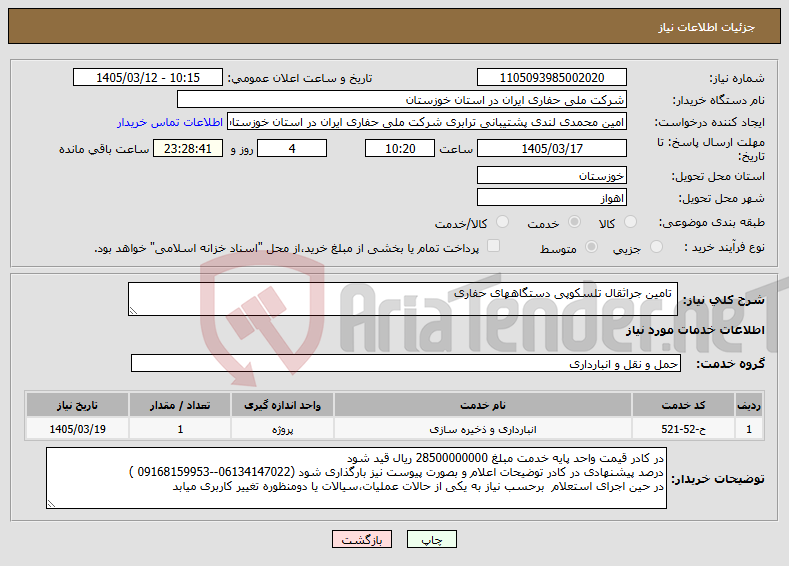Click the buyer notes text area
Viewport: 789px width, 566px height.
point(356,478)
